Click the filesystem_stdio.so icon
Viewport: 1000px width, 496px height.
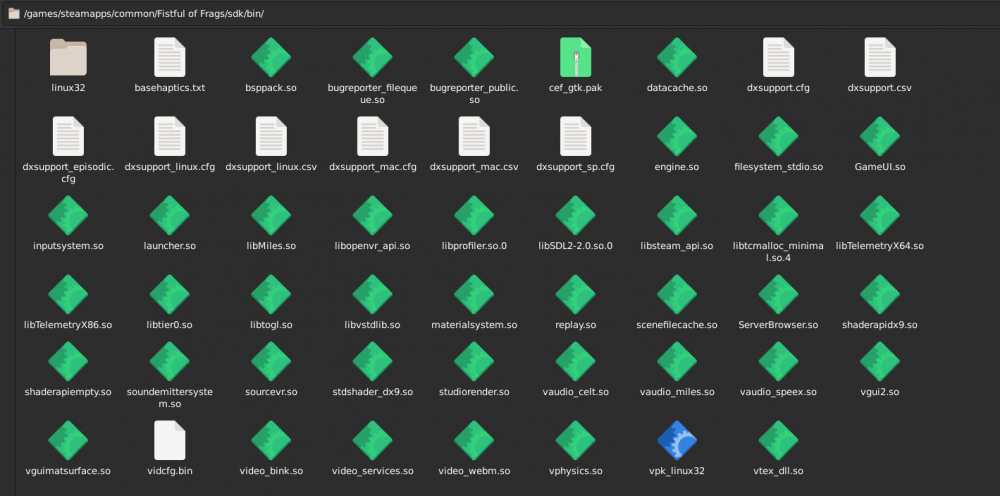tap(778, 136)
